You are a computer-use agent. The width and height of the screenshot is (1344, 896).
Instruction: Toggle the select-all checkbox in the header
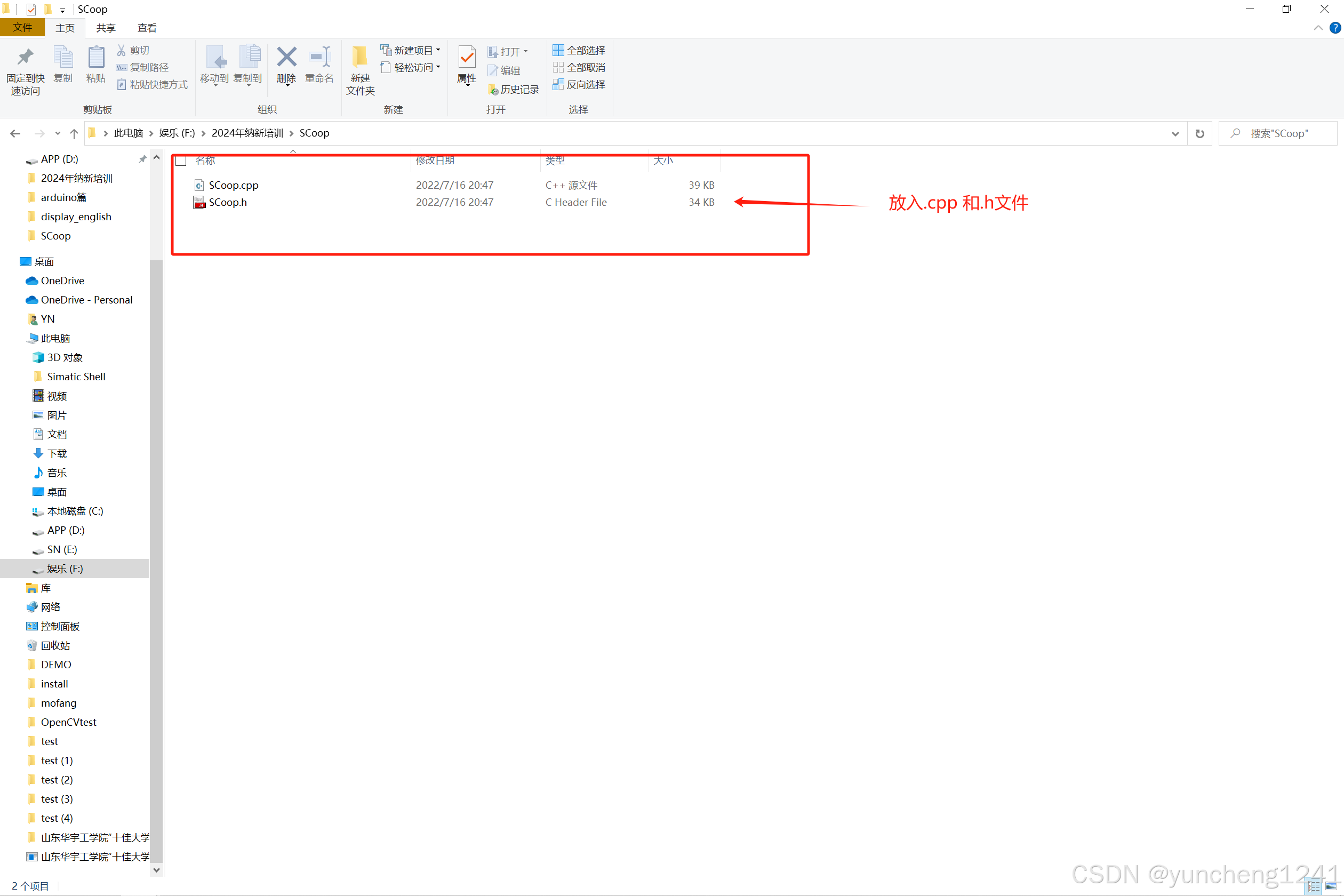181,161
